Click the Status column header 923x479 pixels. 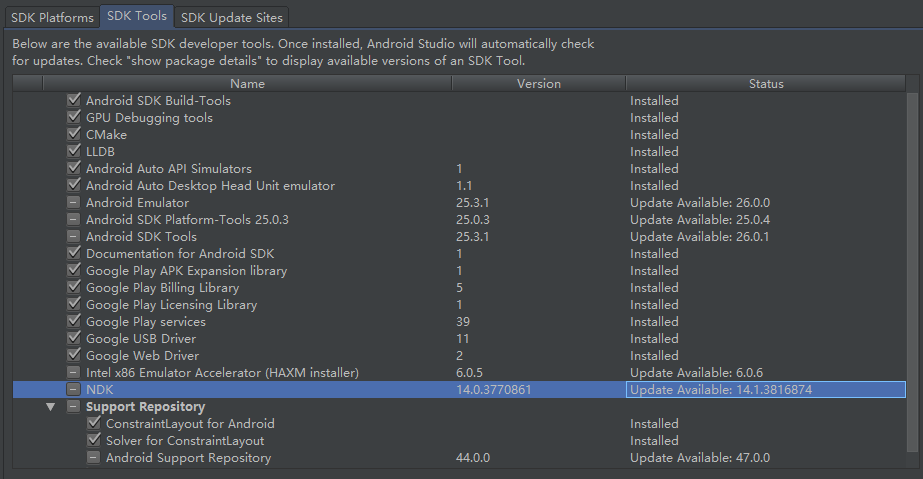[x=766, y=84]
